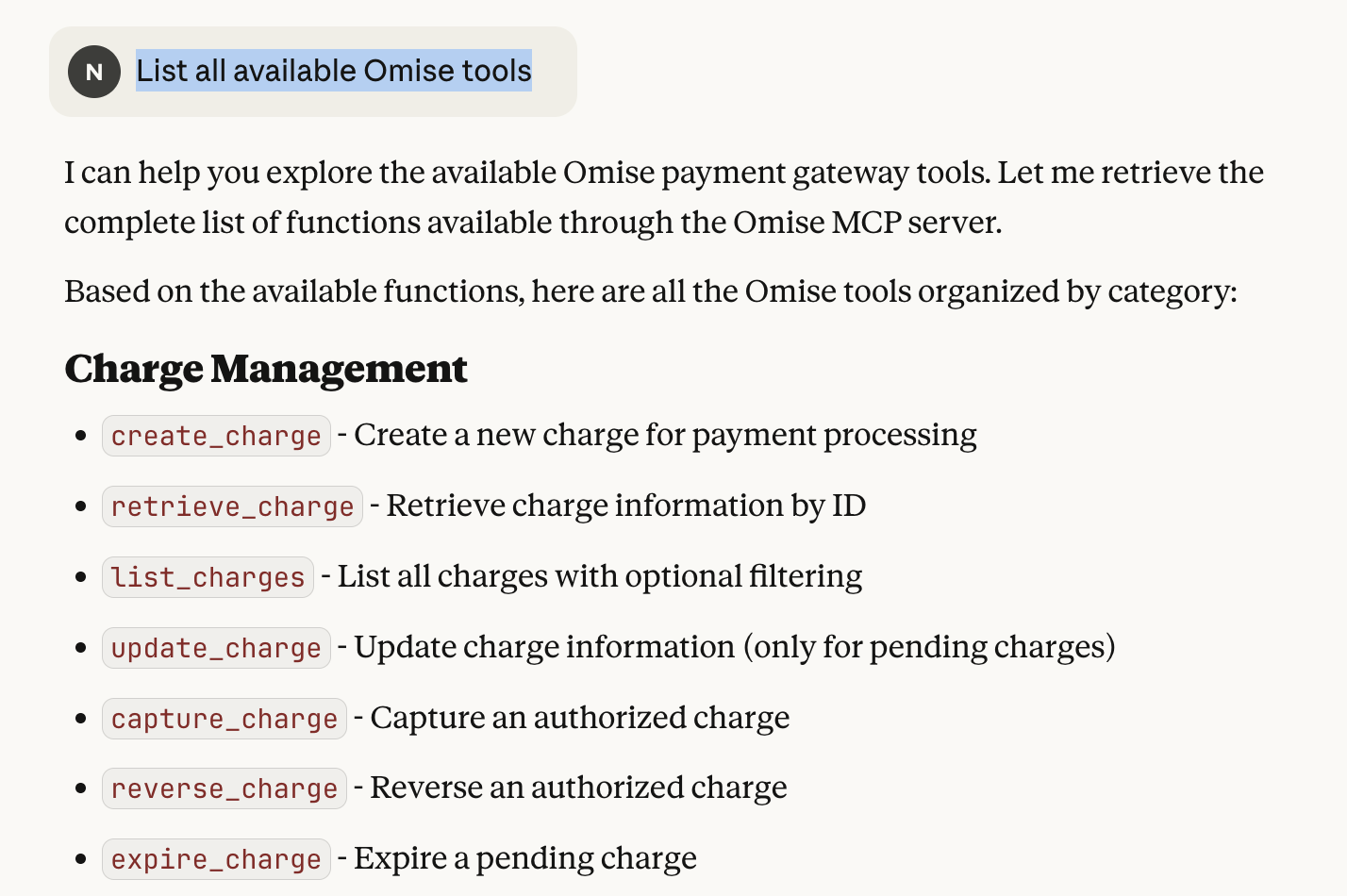
Task: Click 'Expire a pending charge' description
Action: 525,858
